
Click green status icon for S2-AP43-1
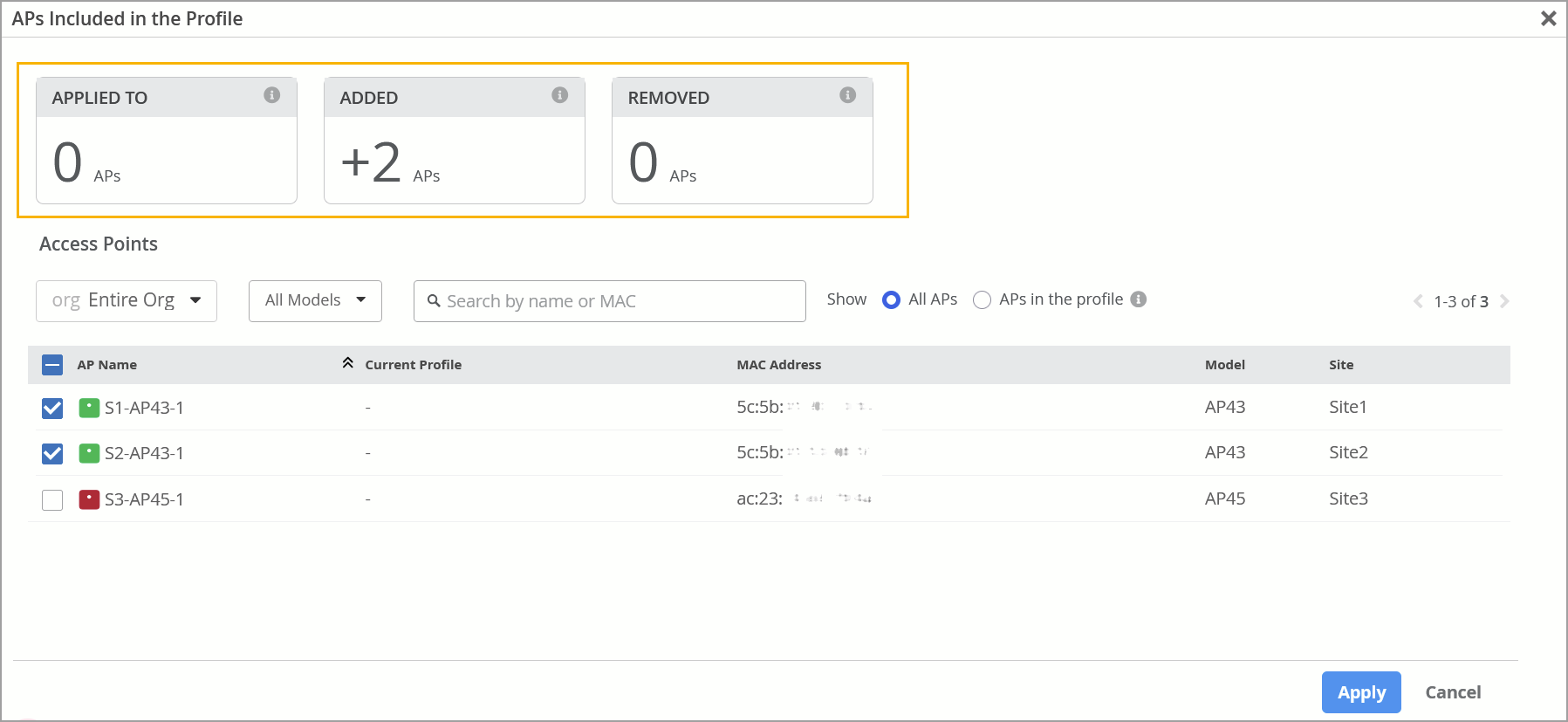(x=89, y=453)
